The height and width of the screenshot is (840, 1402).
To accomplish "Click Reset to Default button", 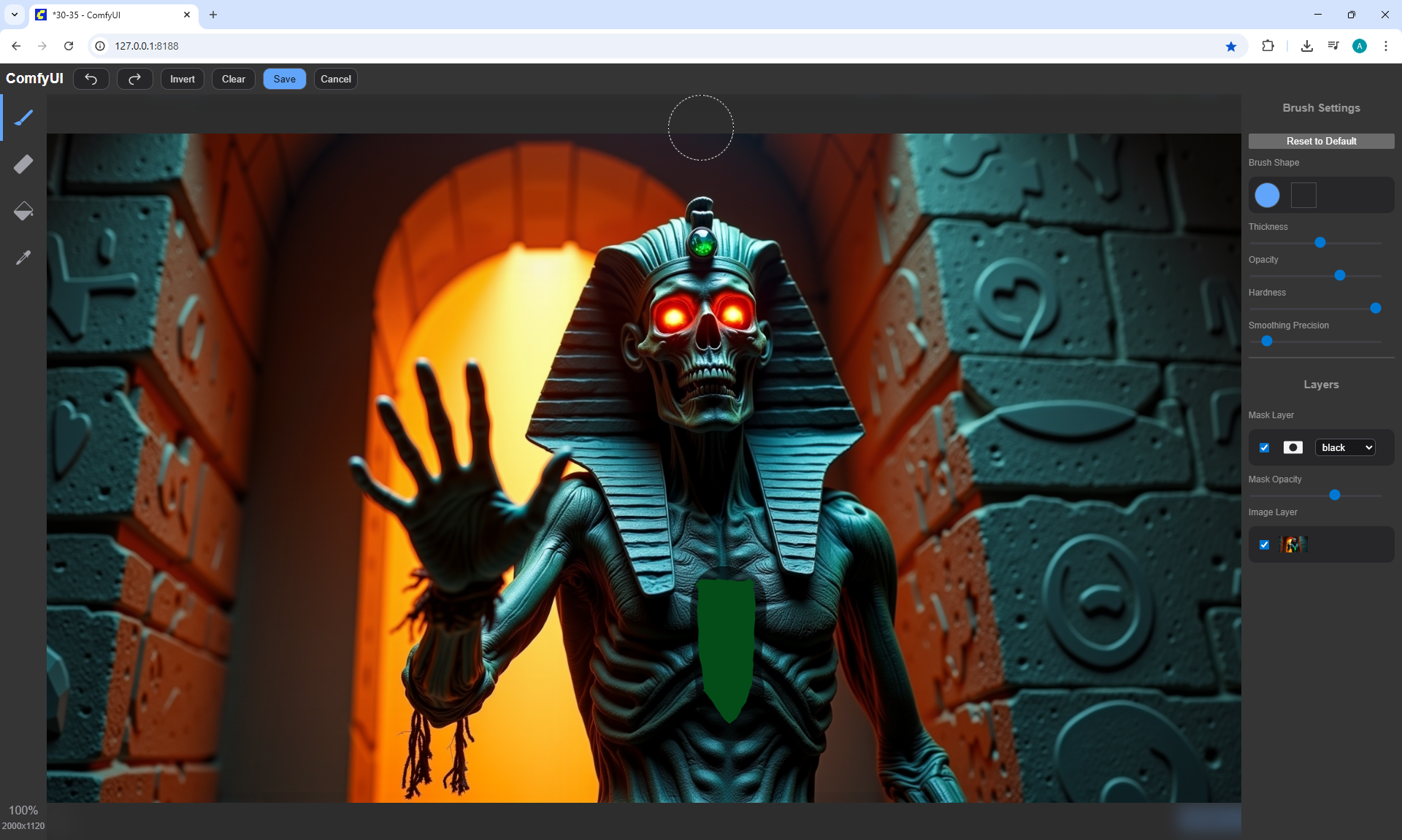I will [x=1321, y=141].
